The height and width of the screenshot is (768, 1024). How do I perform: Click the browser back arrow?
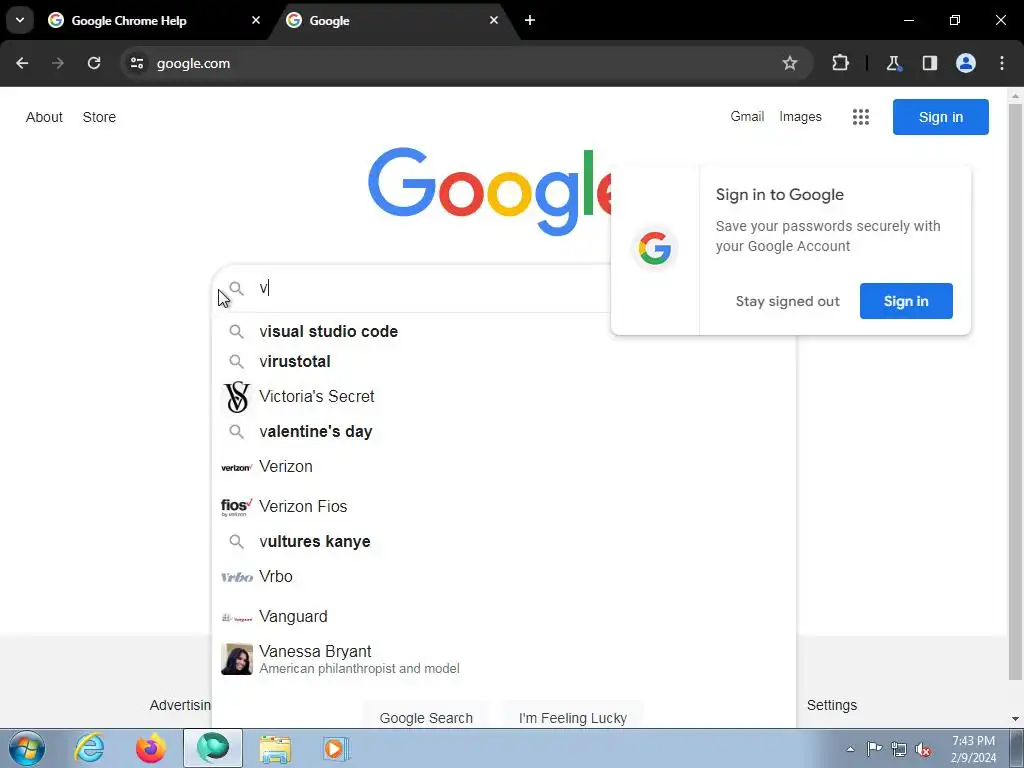[22, 63]
